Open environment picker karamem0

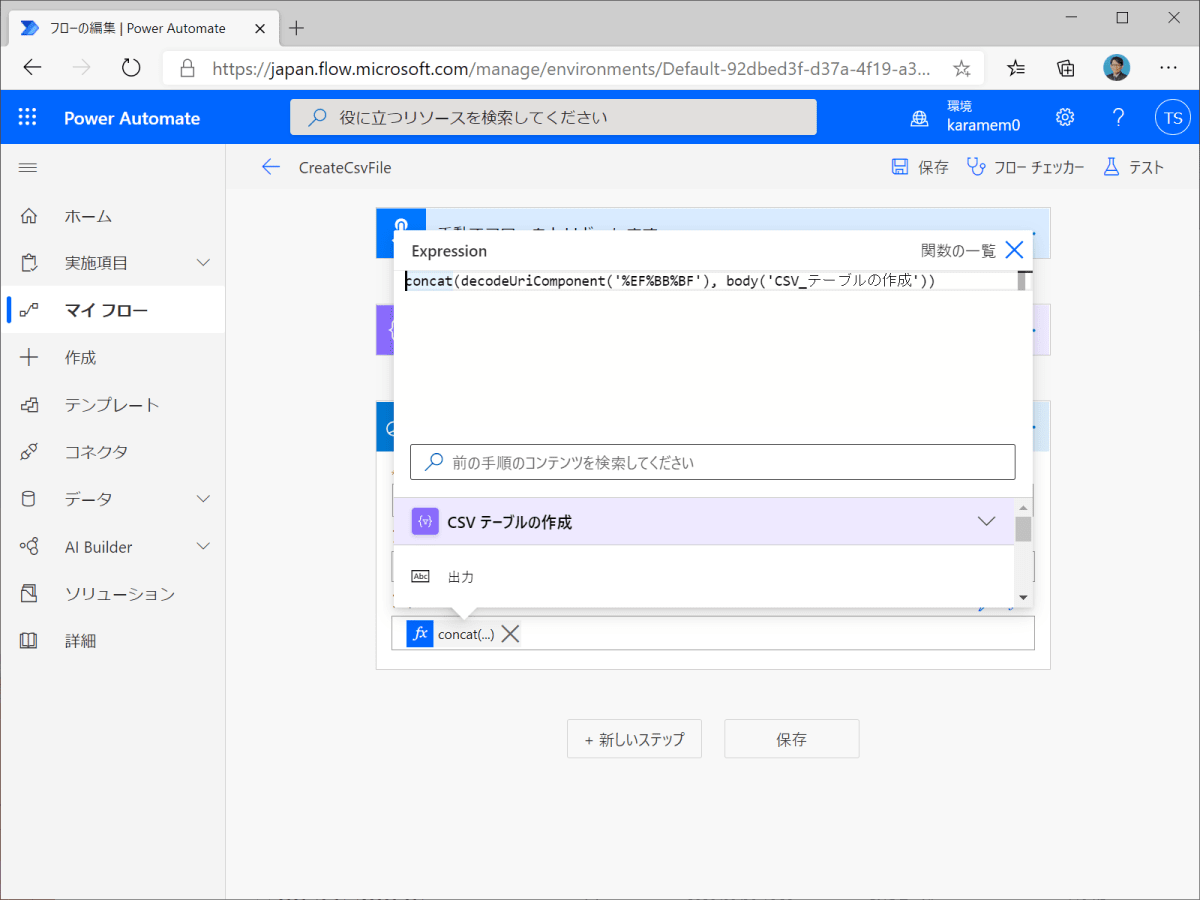point(966,117)
